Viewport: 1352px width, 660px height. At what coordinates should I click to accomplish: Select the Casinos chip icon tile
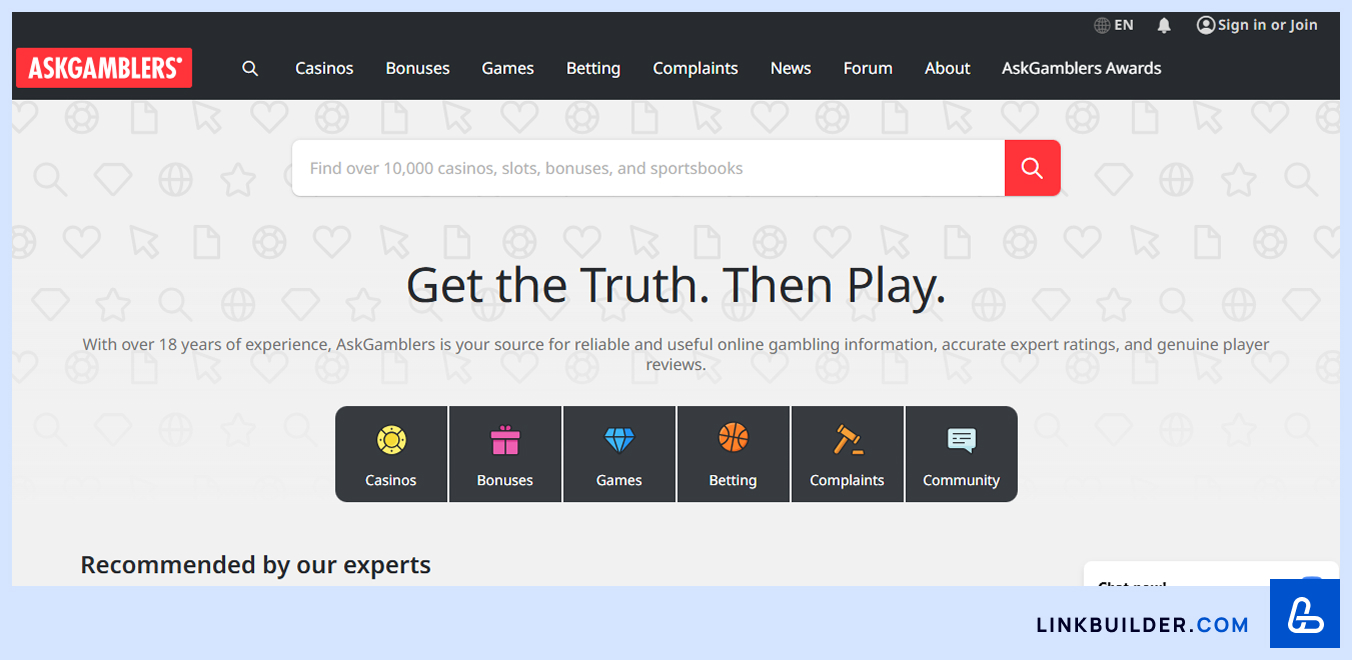tap(391, 454)
